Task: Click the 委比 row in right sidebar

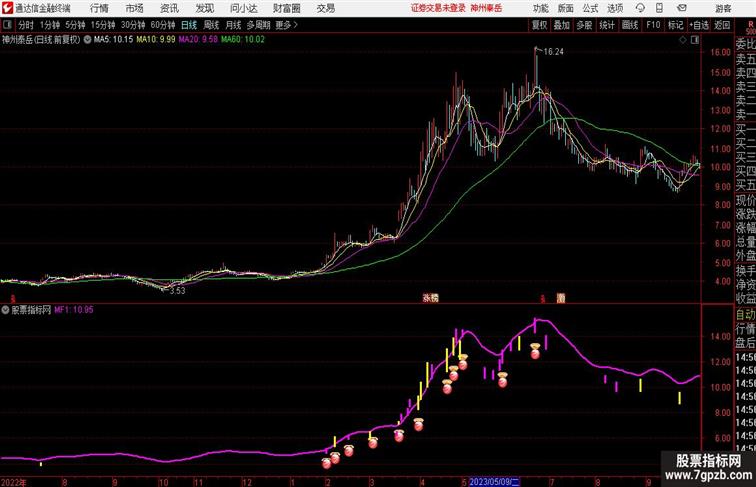Action: pos(745,45)
